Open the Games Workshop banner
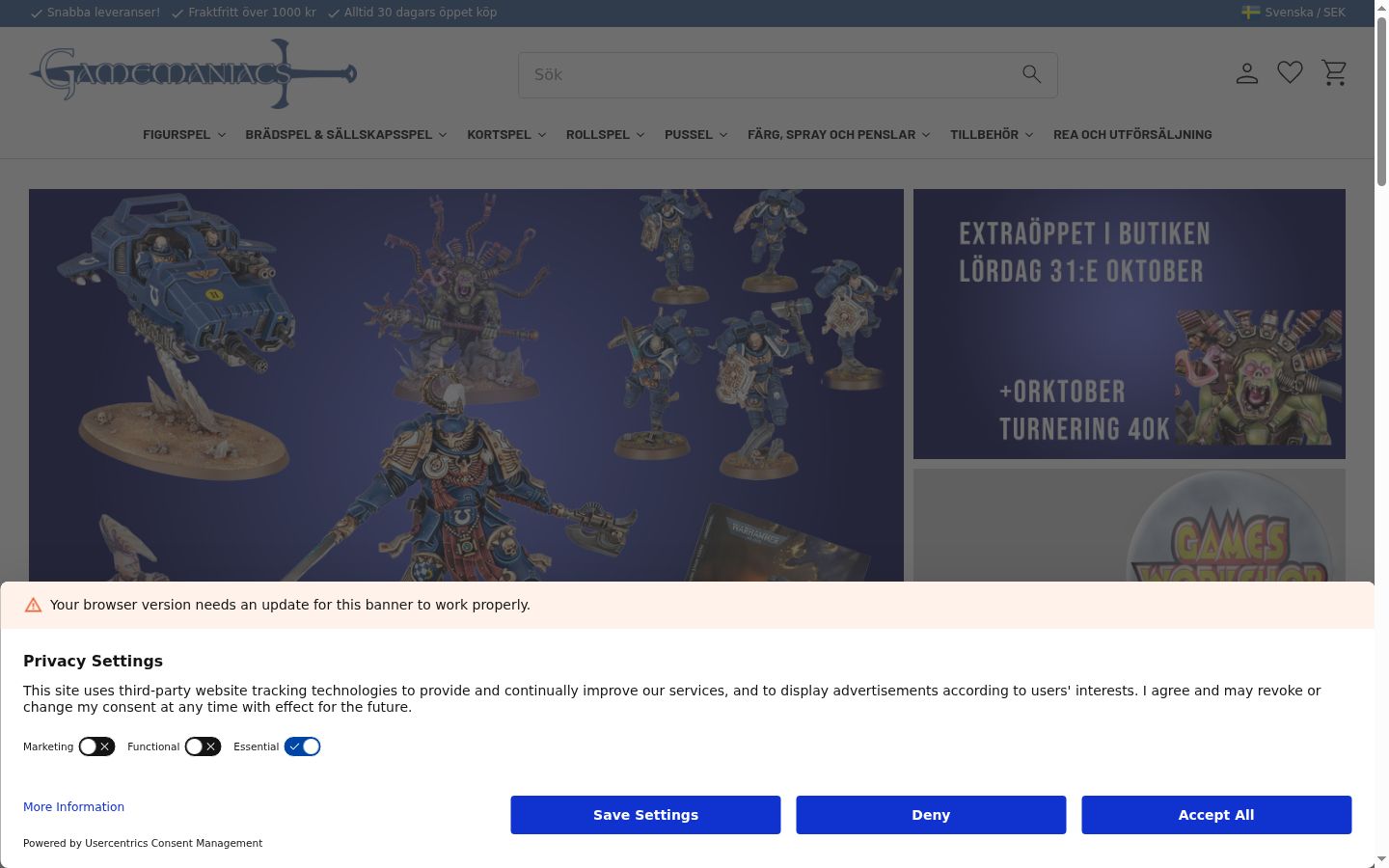Screen dimensions: 1389x868 pos(1130,526)
